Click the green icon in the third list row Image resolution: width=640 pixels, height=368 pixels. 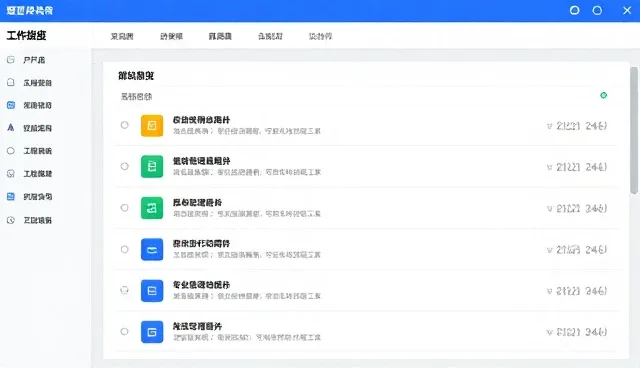click(x=152, y=208)
